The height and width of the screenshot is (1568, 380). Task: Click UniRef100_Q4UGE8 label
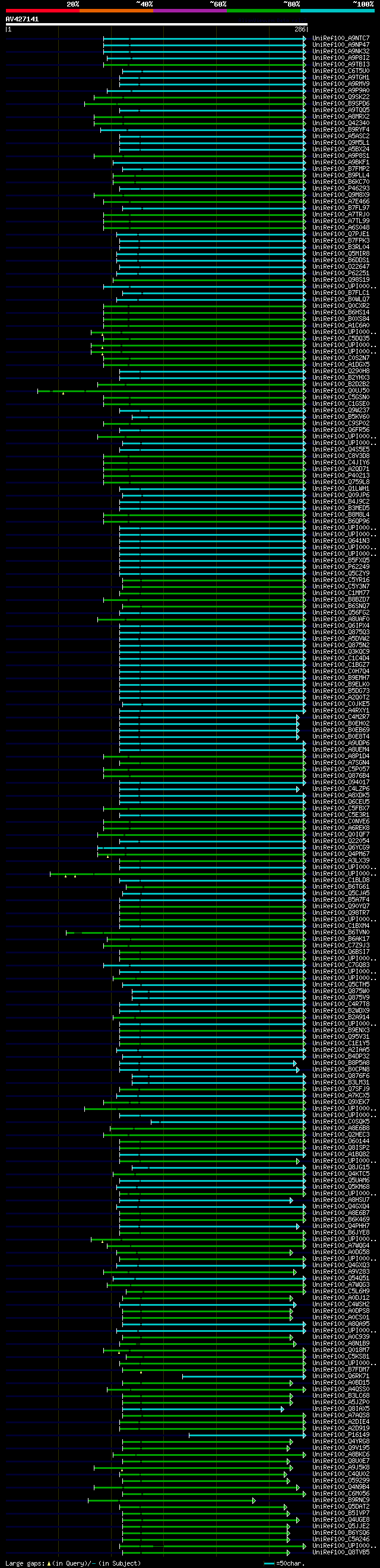[341, 1520]
